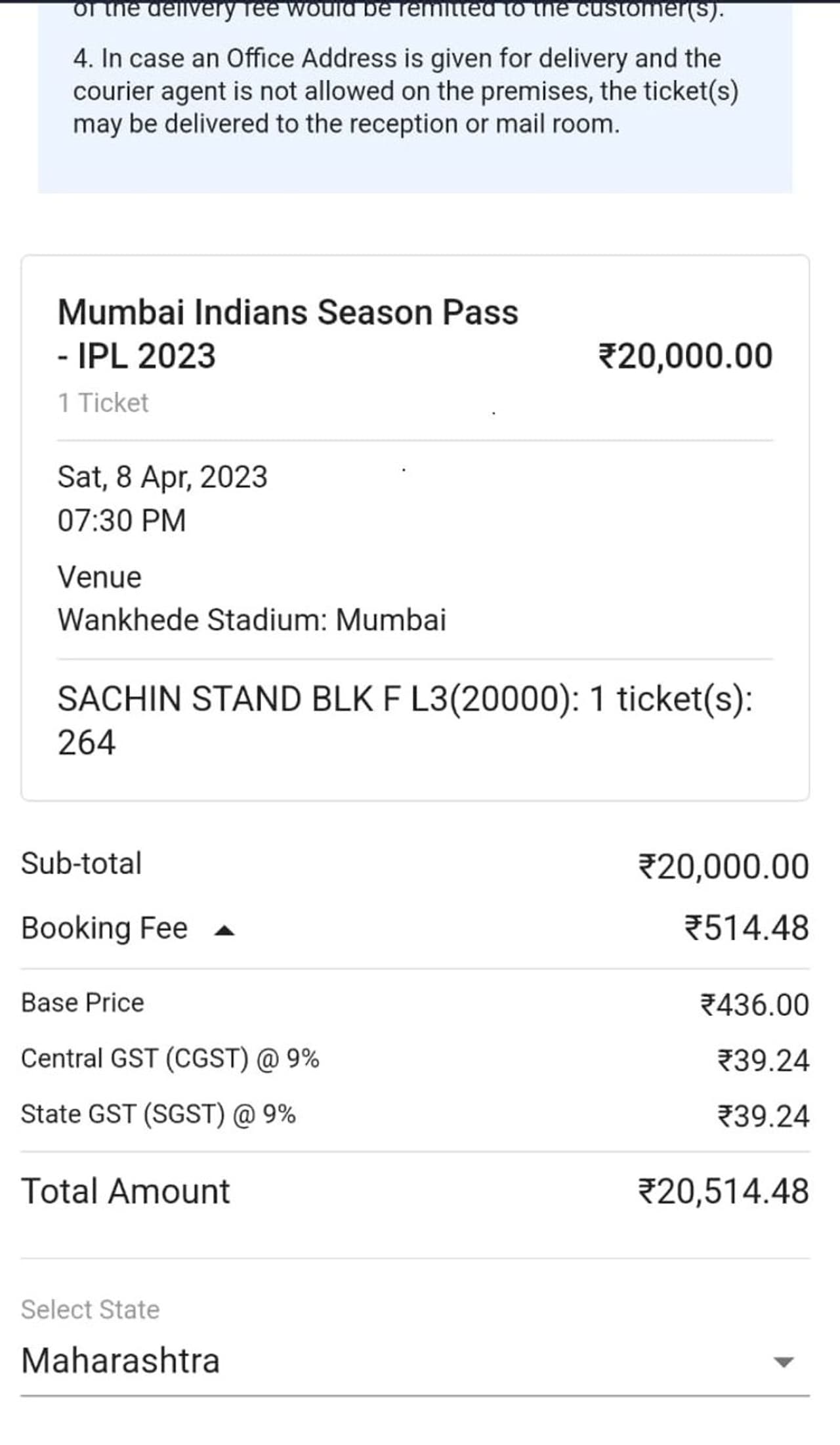This screenshot has width=840, height=1445.
Task: Click the Office Address delivery note paragraph
Action: pyautogui.click(x=405, y=91)
